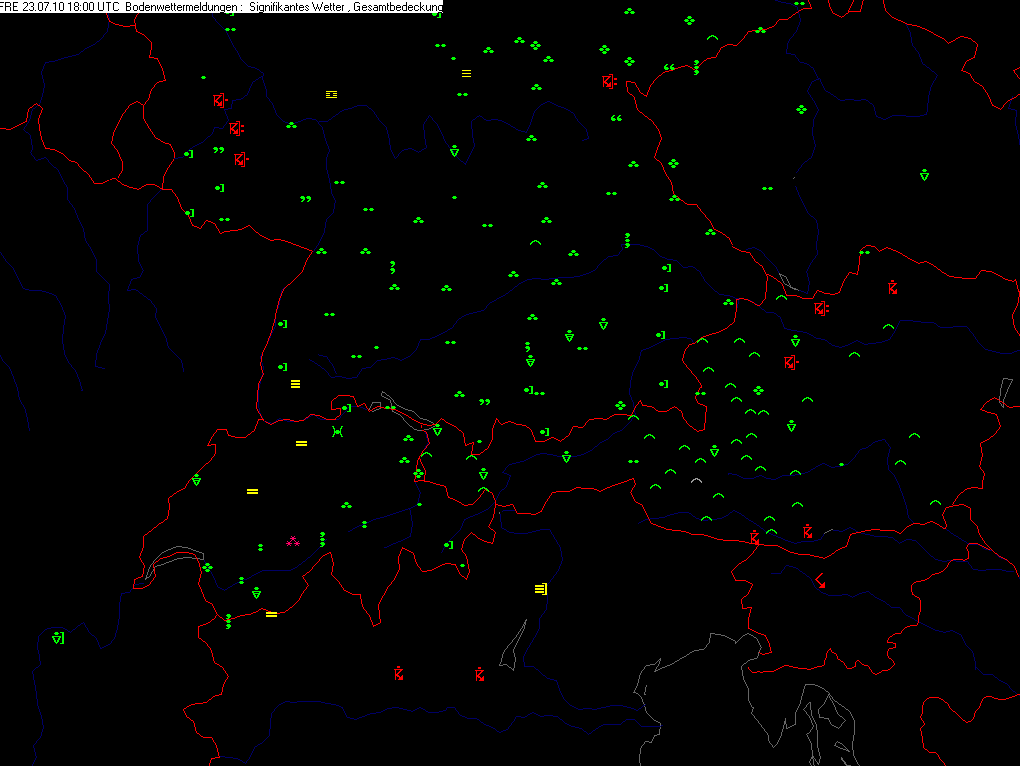This screenshot has width=1020, height=766.
Task: Click the FRE 23.07.10 18:00 UTC timestamp
Action: pos(60,7)
